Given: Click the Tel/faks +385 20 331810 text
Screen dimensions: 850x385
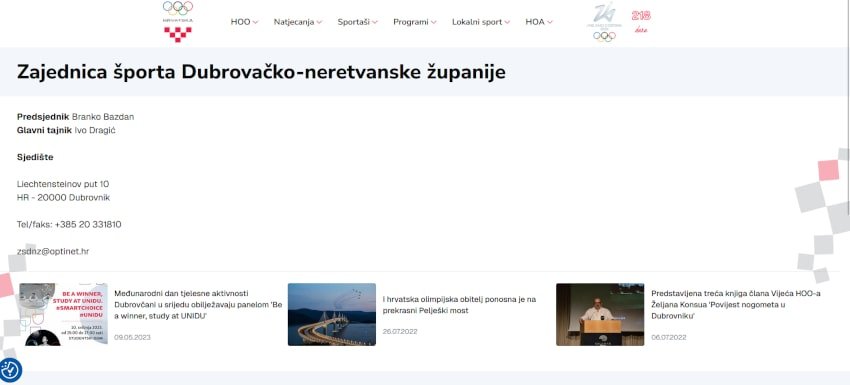Looking at the screenshot, I should click(69, 224).
